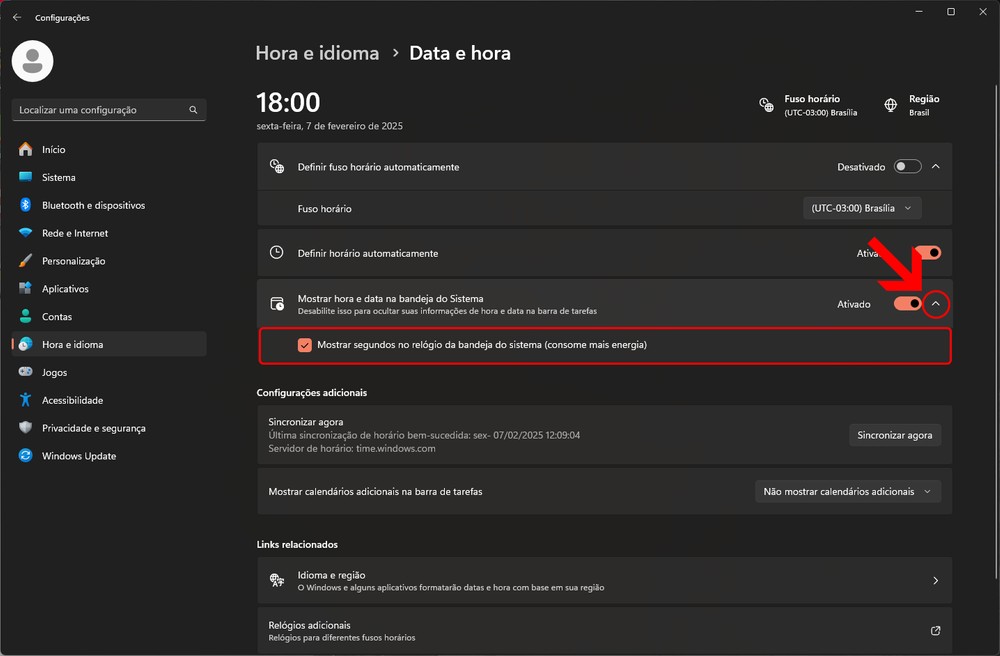Select Personalização in the sidebar
Viewport: 1000px width, 656px height.
[73, 261]
